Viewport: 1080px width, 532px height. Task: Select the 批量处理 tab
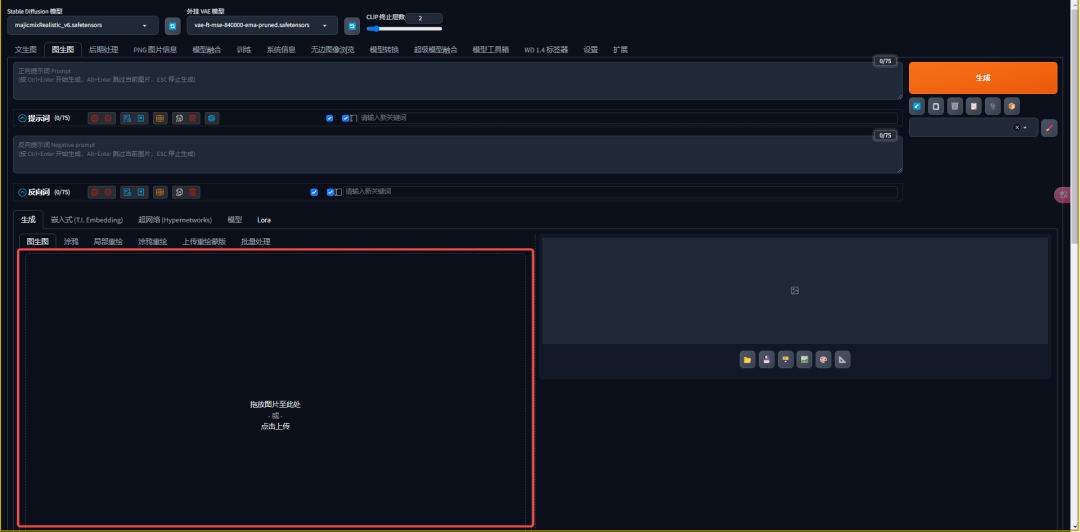[x=256, y=242]
